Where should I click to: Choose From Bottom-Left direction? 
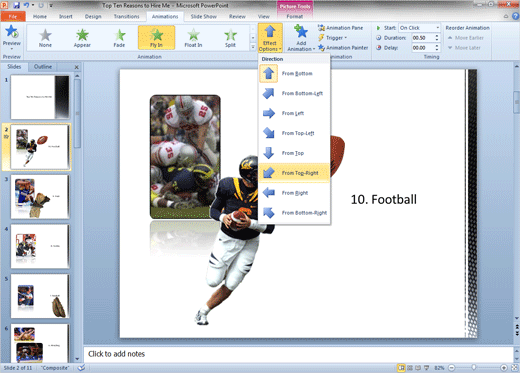coord(294,93)
